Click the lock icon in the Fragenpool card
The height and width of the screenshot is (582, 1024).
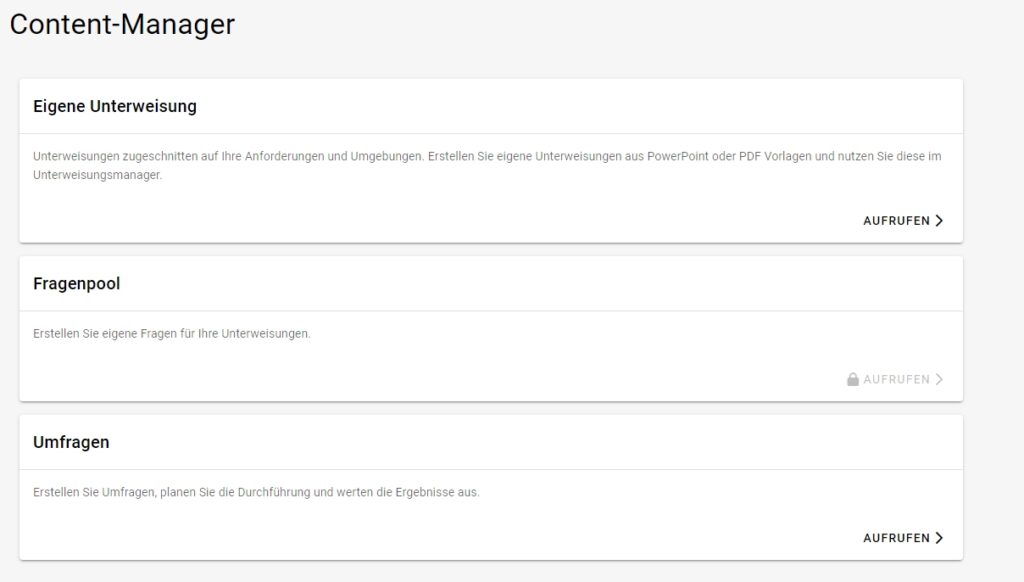coord(853,380)
